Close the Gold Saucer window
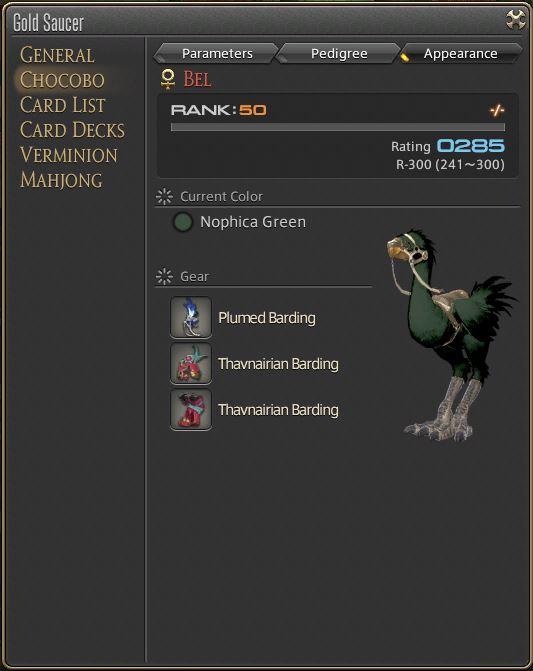The height and width of the screenshot is (671, 533). point(515,20)
